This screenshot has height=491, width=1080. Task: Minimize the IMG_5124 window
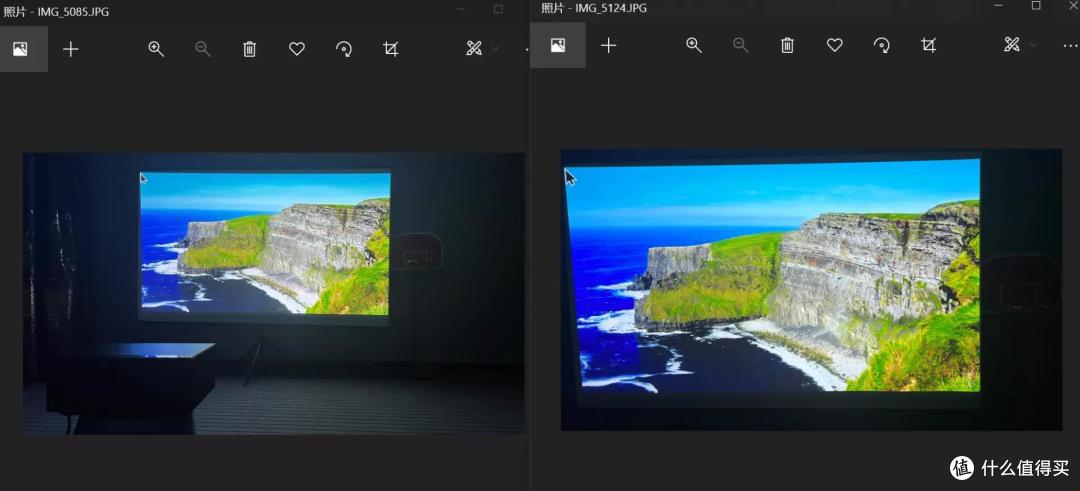click(x=999, y=6)
